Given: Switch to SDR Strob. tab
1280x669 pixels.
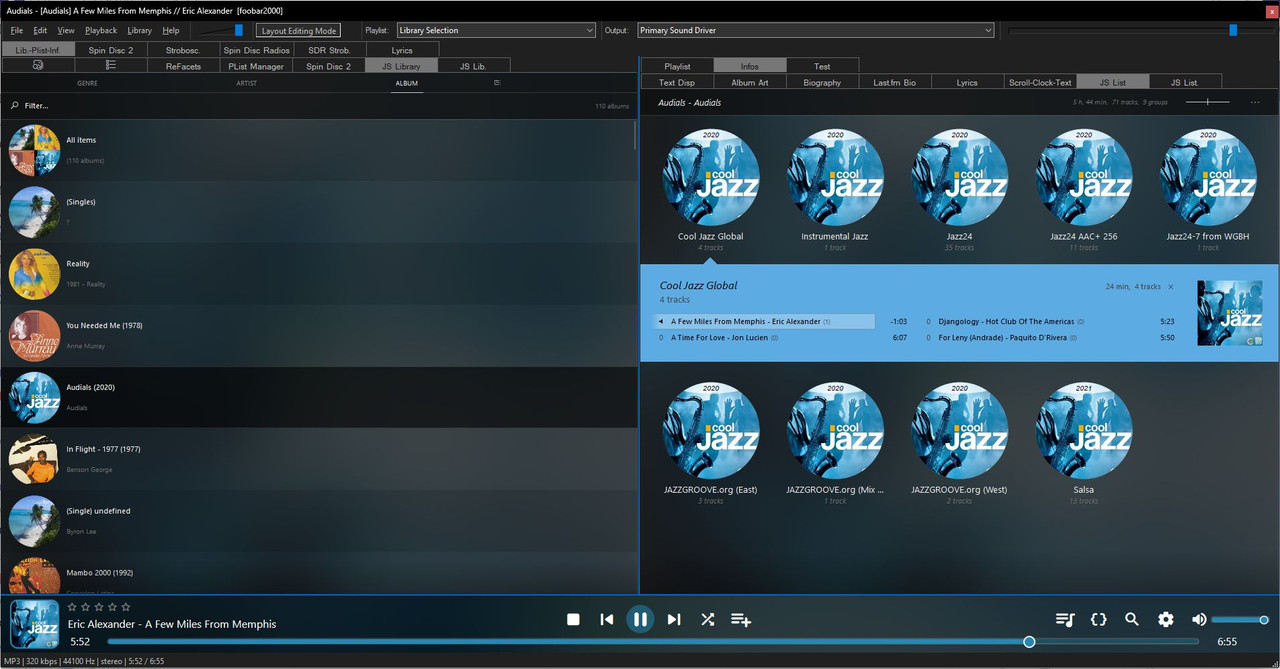Looking at the screenshot, I should (x=329, y=50).
